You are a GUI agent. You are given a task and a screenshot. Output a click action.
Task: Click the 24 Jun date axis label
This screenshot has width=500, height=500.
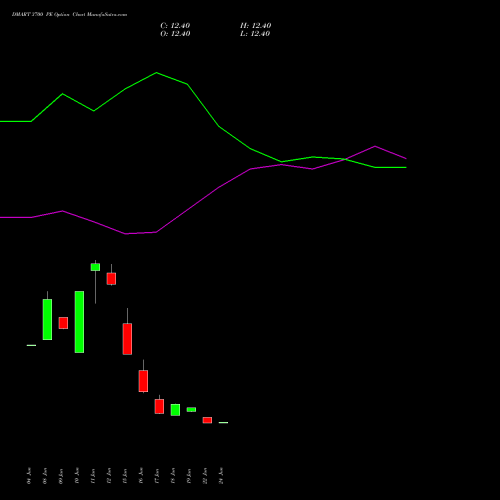[221, 476]
